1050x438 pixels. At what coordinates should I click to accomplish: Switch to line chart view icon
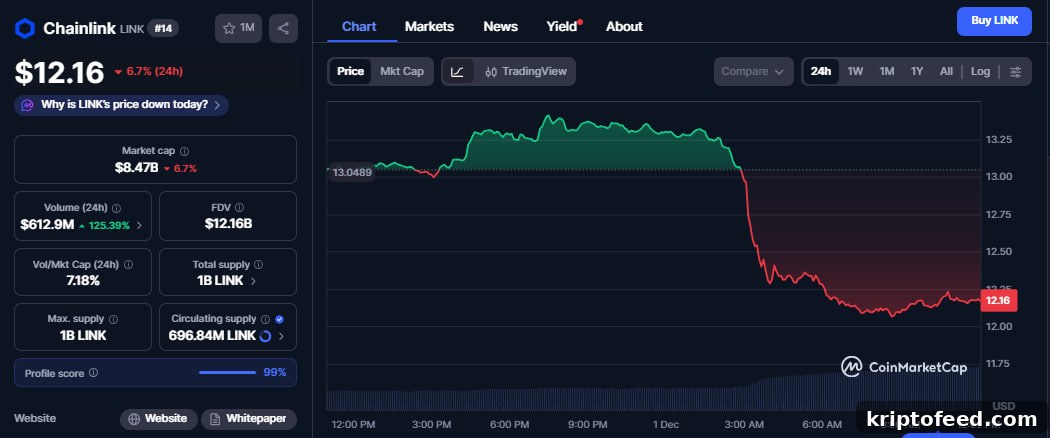point(457,72)
